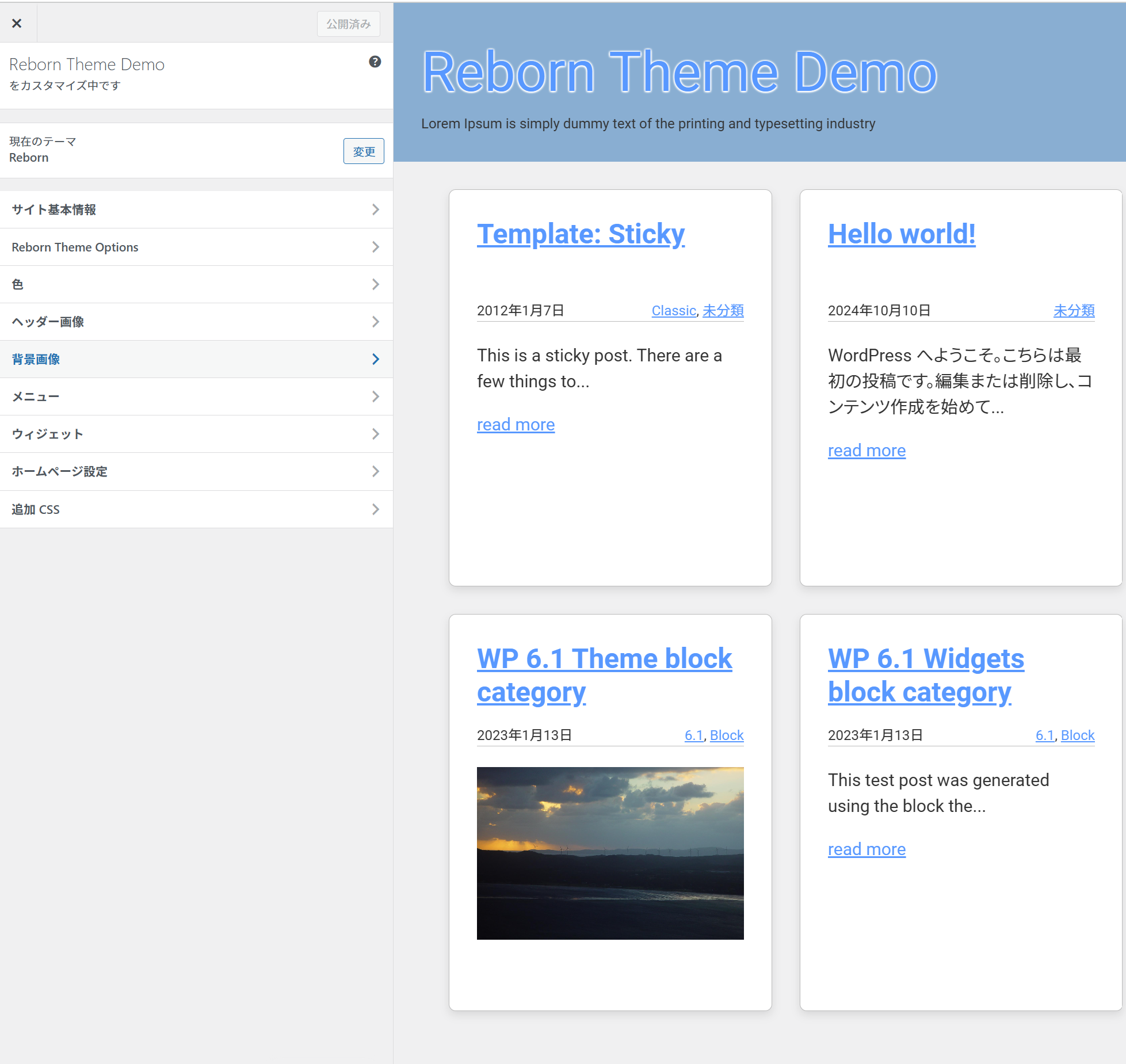Click the 変更 theme change button

[363, 151]
